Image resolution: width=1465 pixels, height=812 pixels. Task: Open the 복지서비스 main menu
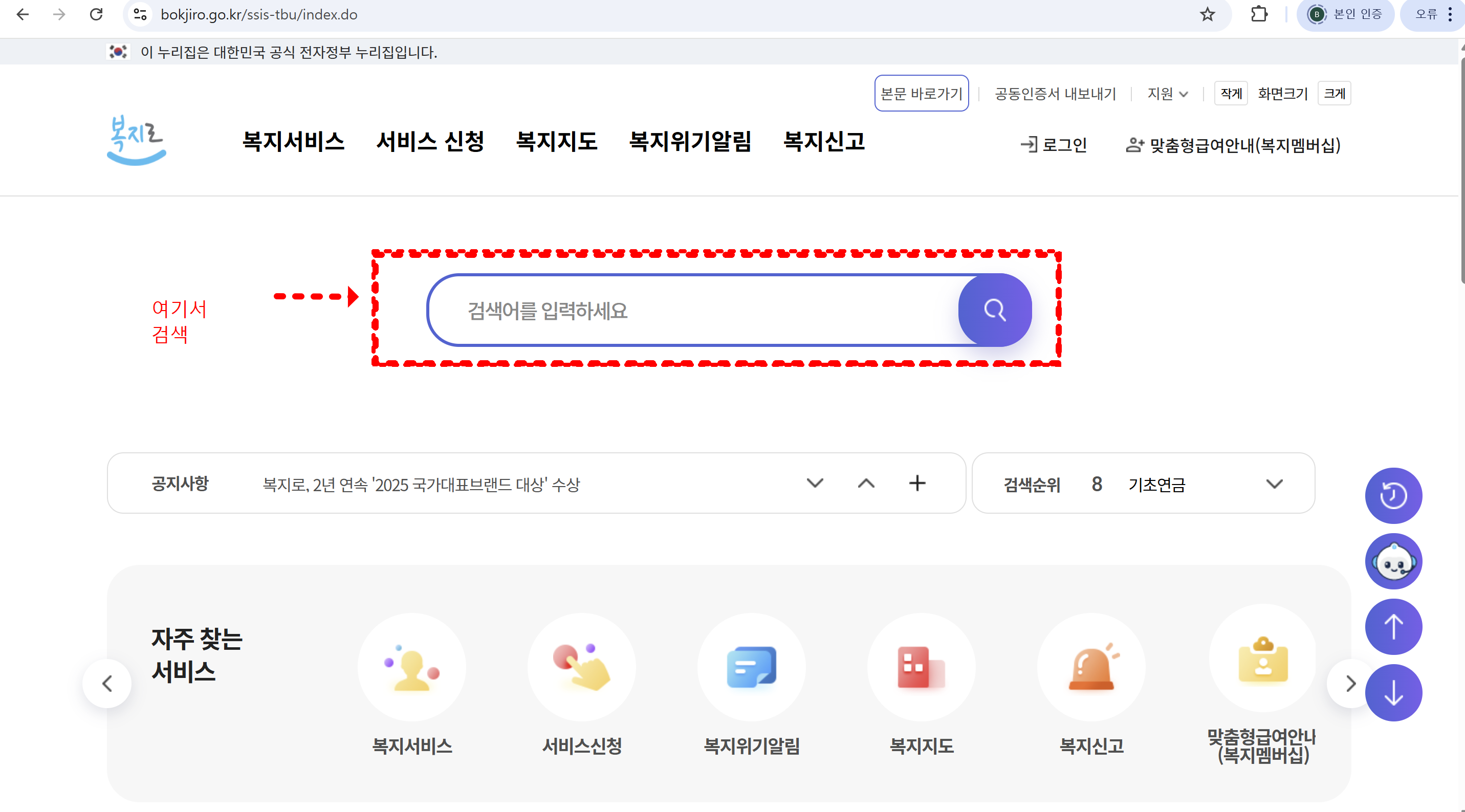click(293, 141)
